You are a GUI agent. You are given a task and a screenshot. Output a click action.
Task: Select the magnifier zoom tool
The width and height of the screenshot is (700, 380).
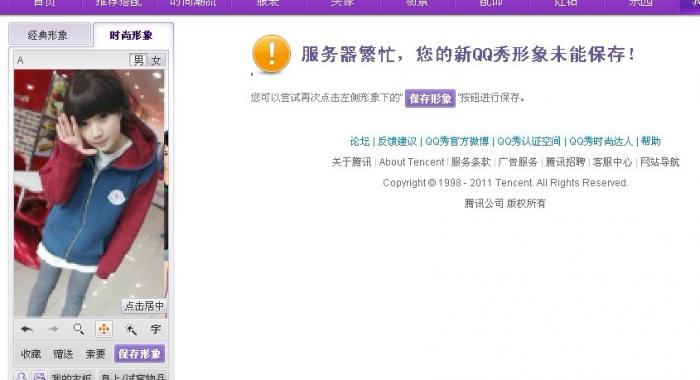[79, 330]
